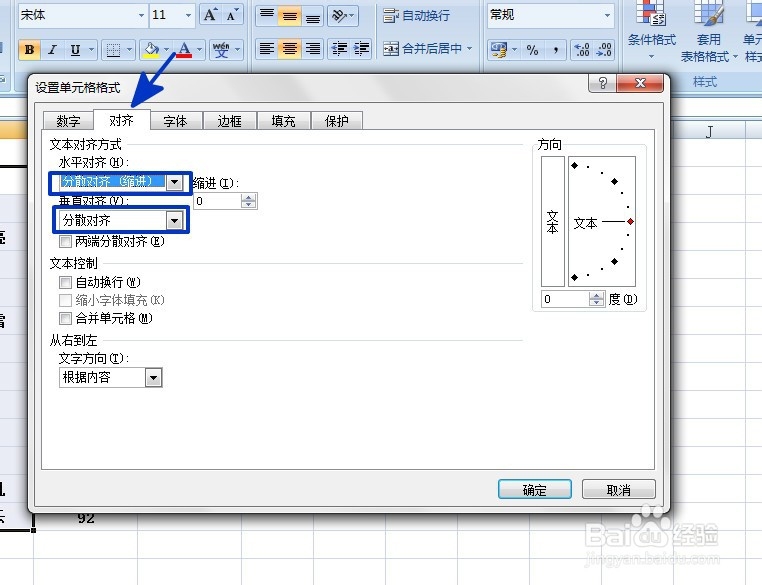
Task: Switch to the 字体 tab
Action: (175, 120)
